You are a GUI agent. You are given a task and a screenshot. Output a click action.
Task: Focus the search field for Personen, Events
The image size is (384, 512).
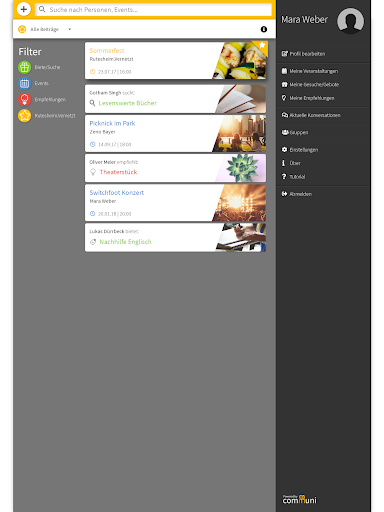tap(154, 9)
